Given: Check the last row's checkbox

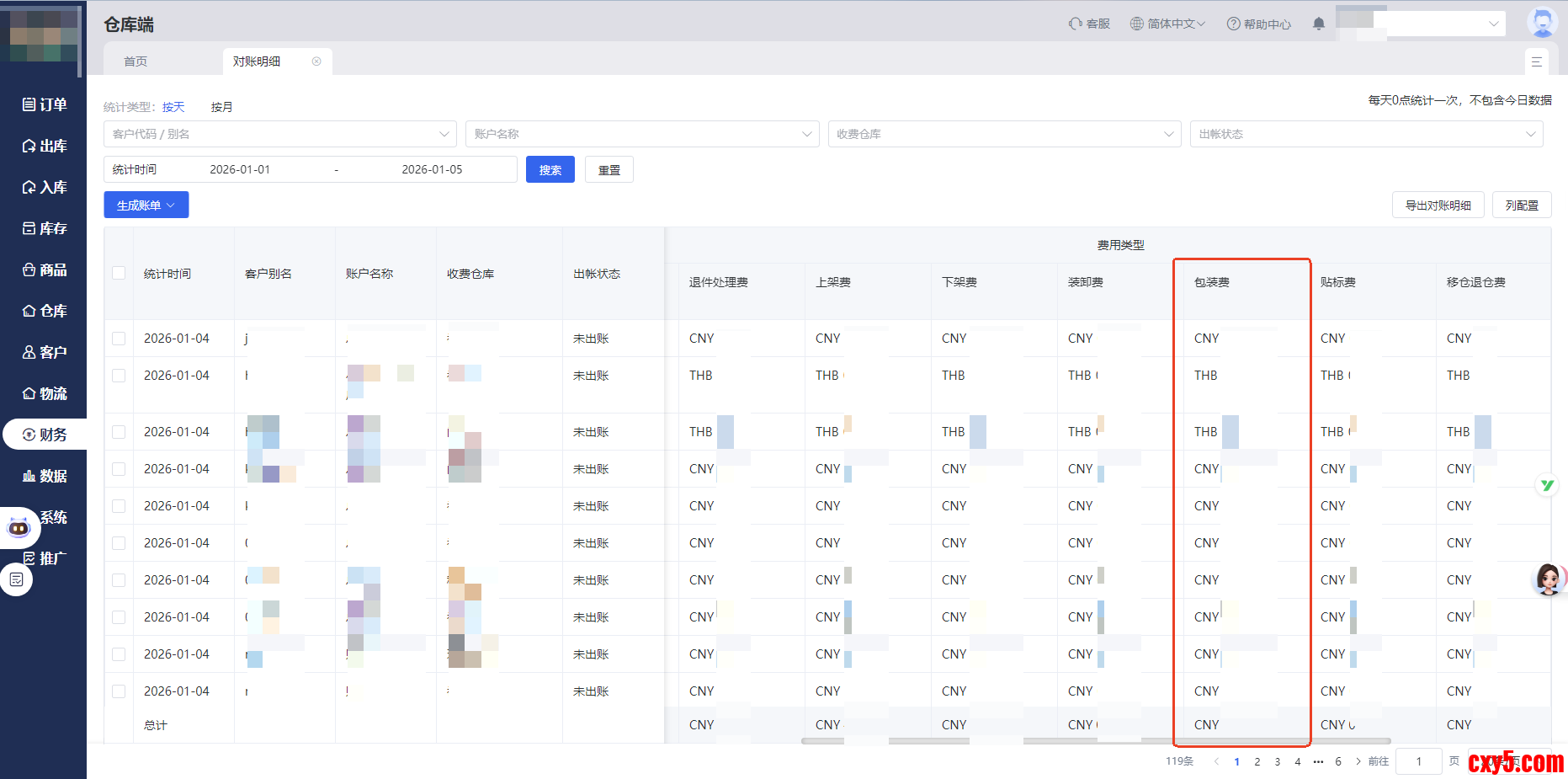Looking at the screenshot, I should coord(119,691).
